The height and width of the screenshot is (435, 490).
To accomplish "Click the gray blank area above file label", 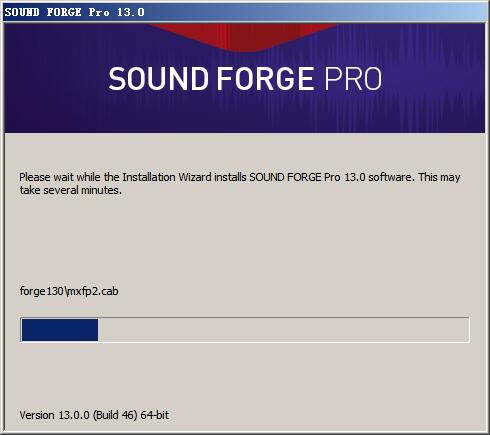I will point(245,240).
